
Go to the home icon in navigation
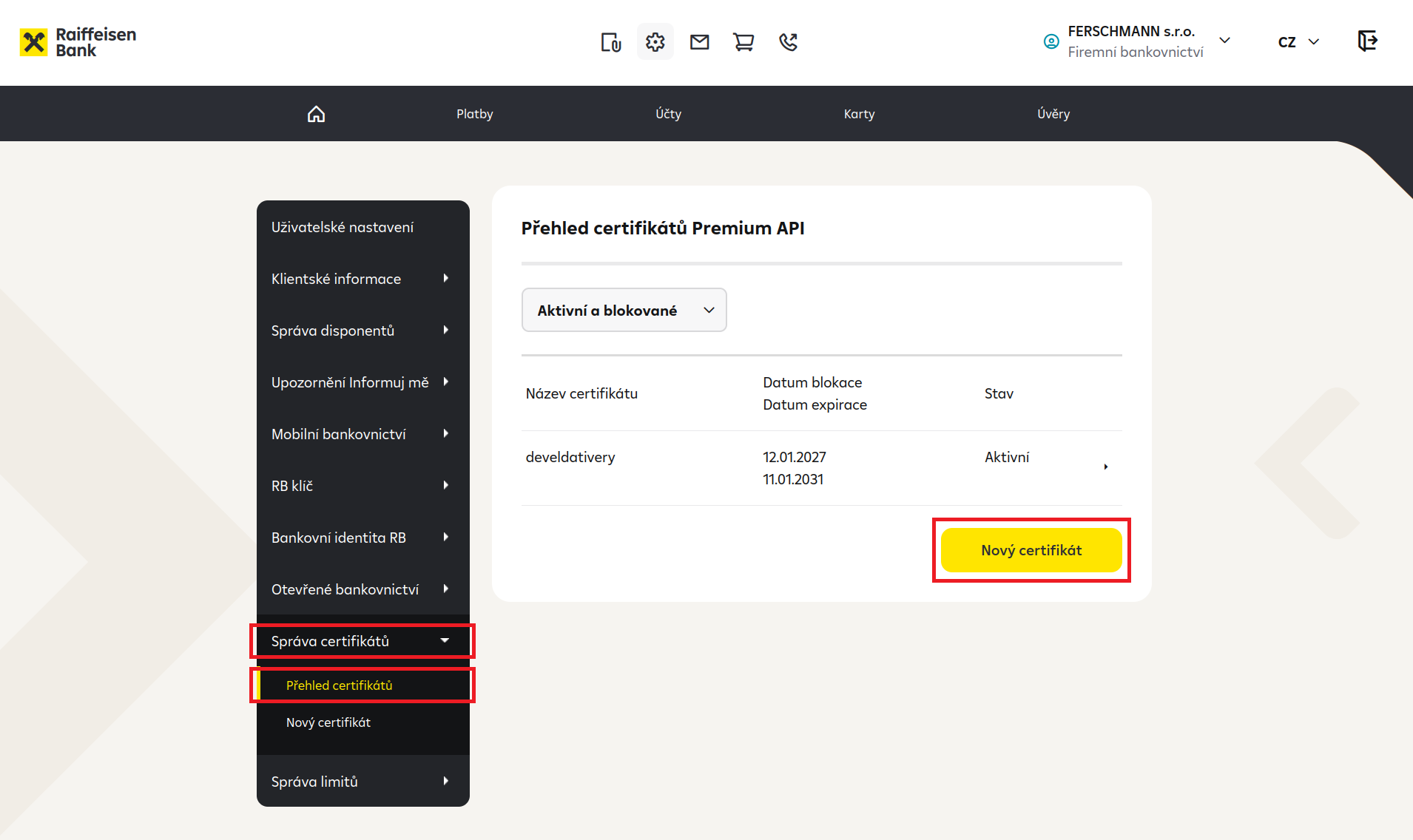click(x=316, y=114)
